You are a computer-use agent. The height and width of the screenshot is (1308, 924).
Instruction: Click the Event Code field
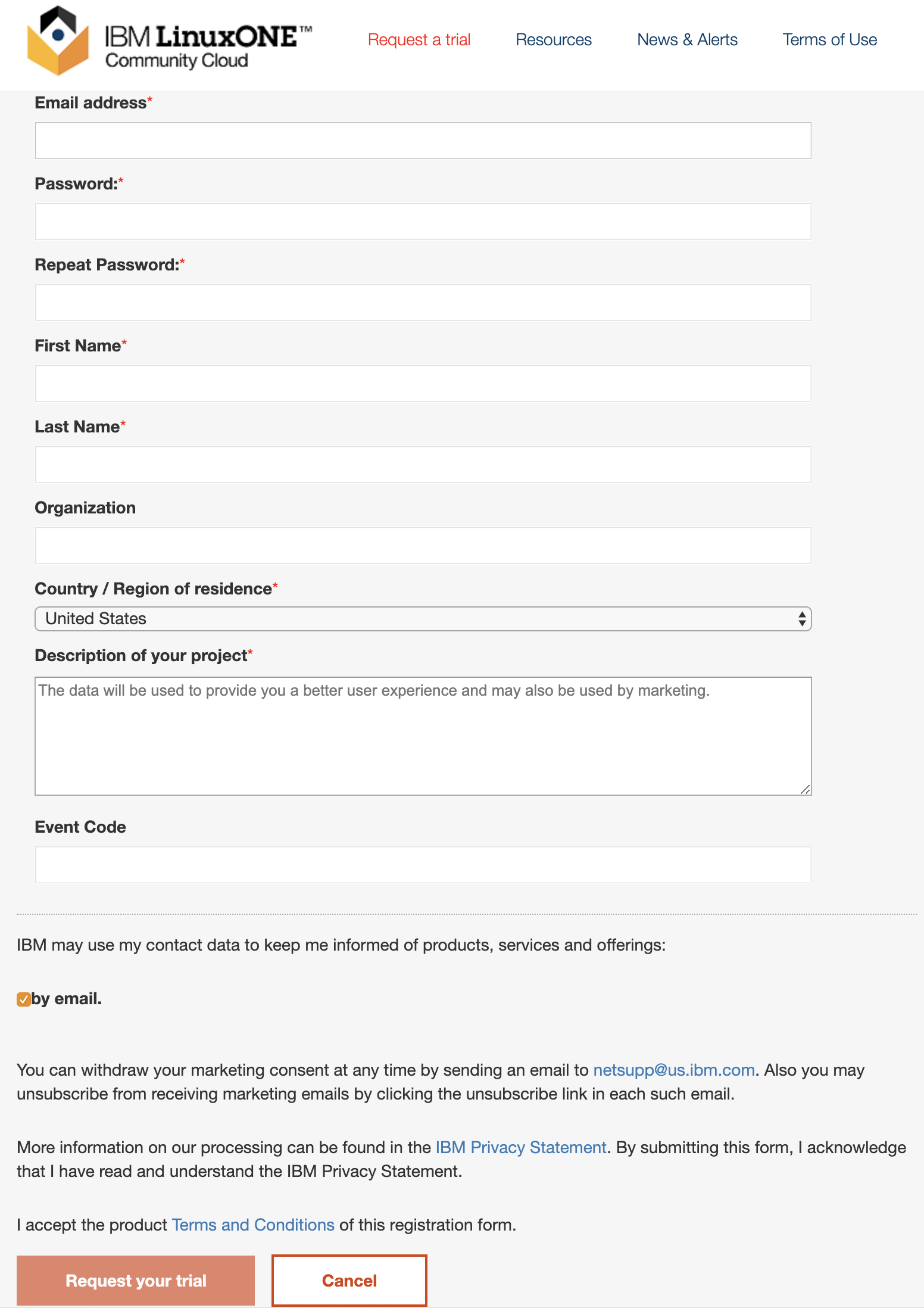point(423,865)
